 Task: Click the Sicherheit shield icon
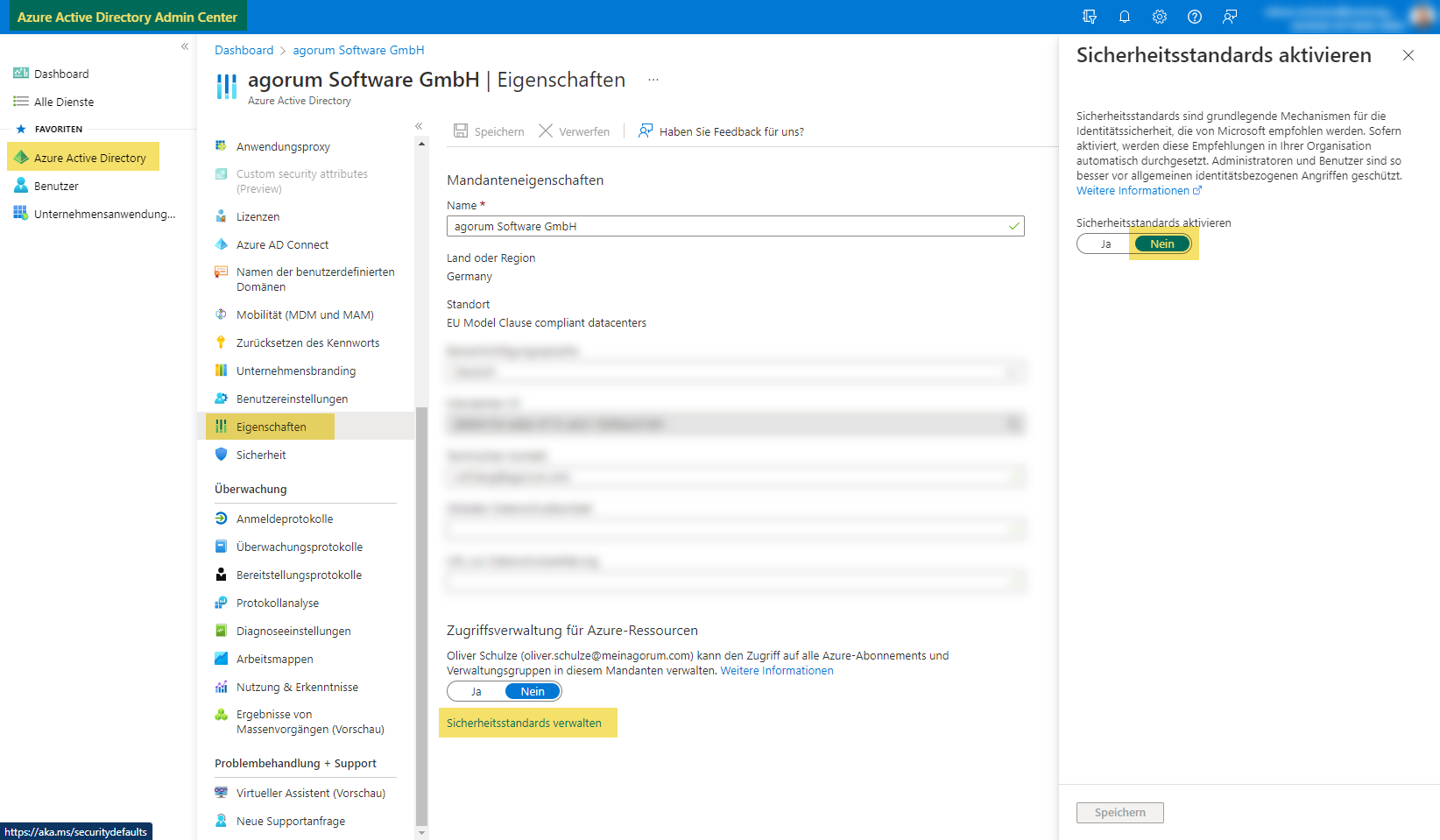(221, 455)
